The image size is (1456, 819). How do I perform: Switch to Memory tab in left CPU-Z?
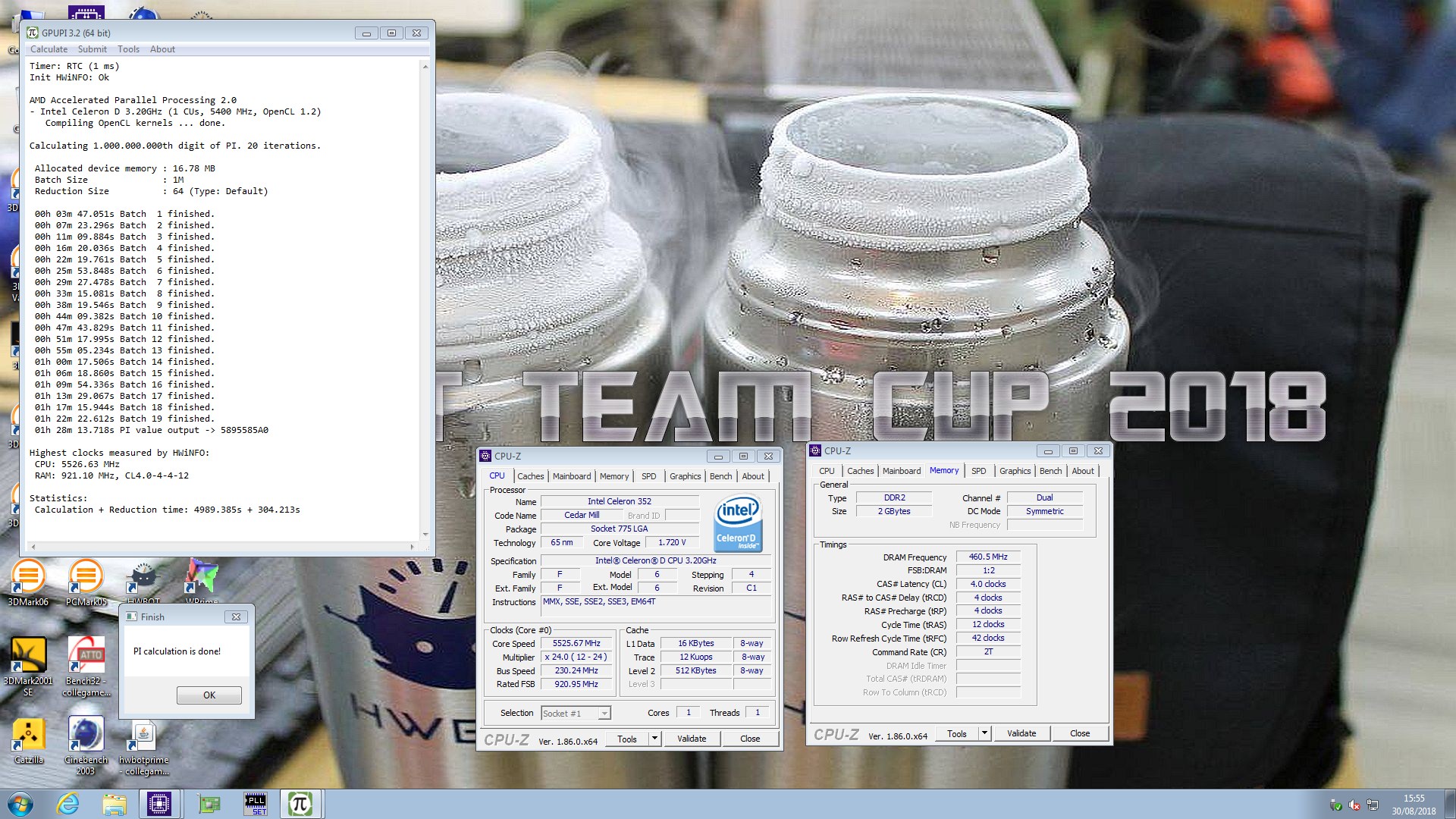pos(614,476)
